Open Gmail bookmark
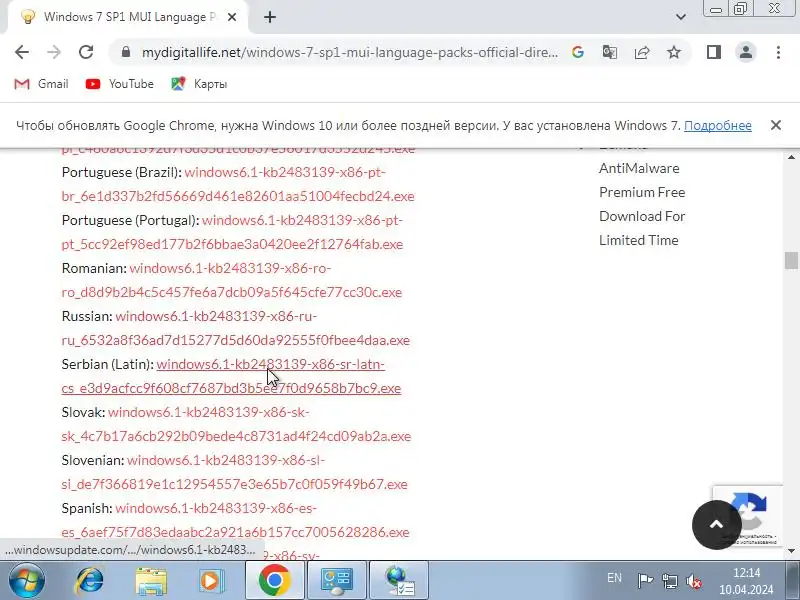Image resolution: width=800 pixels, height=600 pixels. pos(41,84)
